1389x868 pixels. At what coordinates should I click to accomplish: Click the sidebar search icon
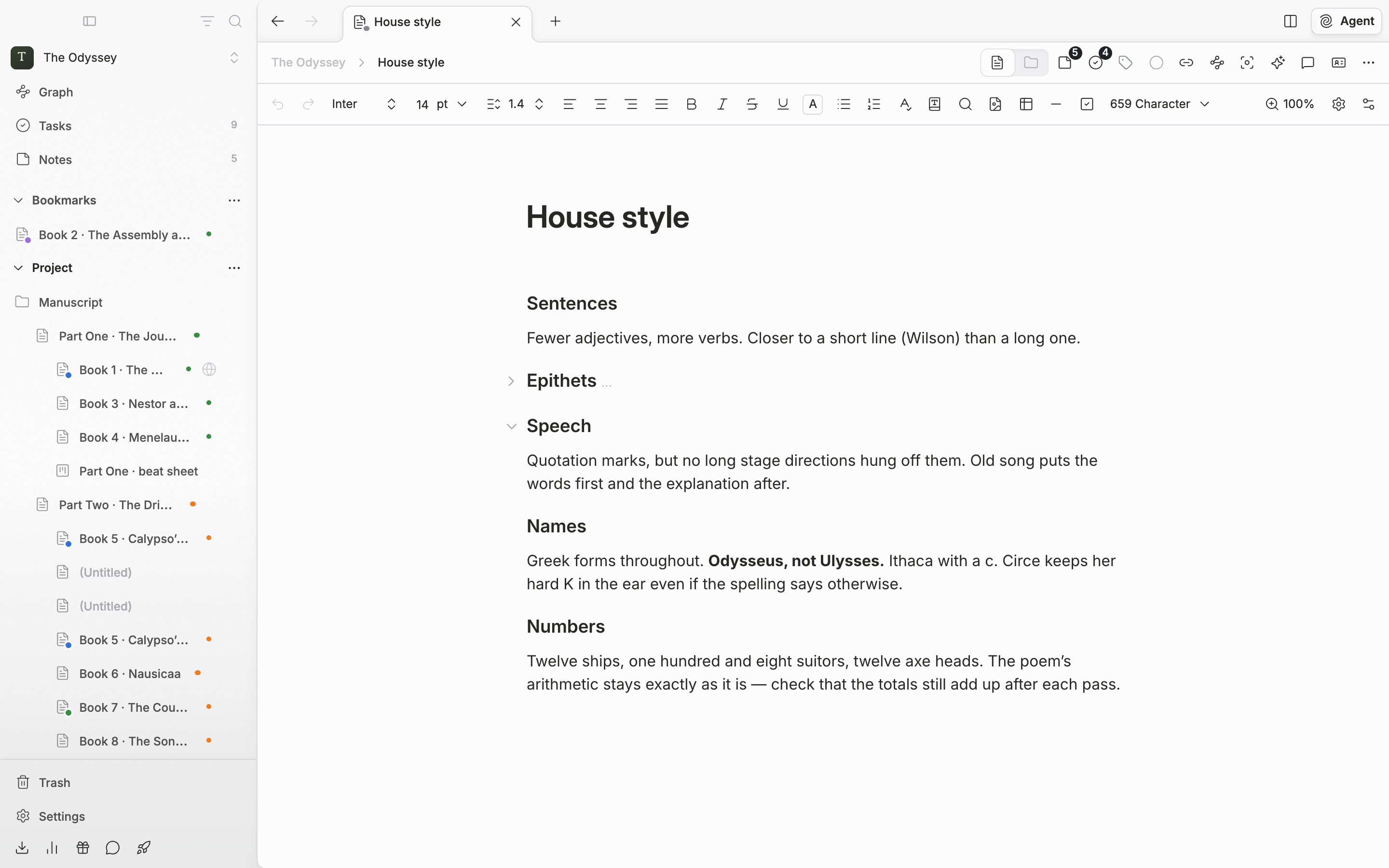tap(235, 21)
